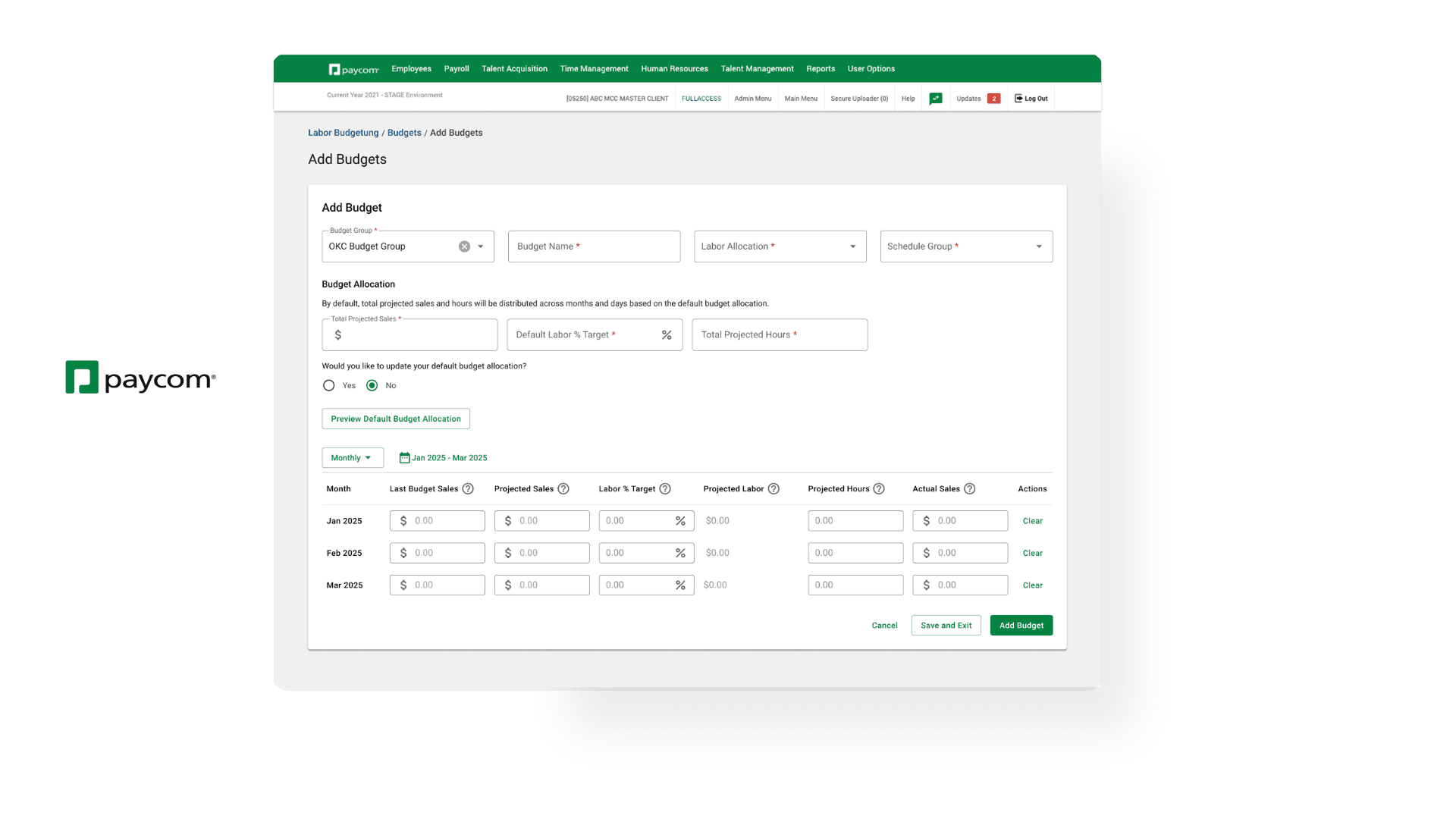Click the Add Budget button
The image size is (1456, 819).
tap(1021, 626)
